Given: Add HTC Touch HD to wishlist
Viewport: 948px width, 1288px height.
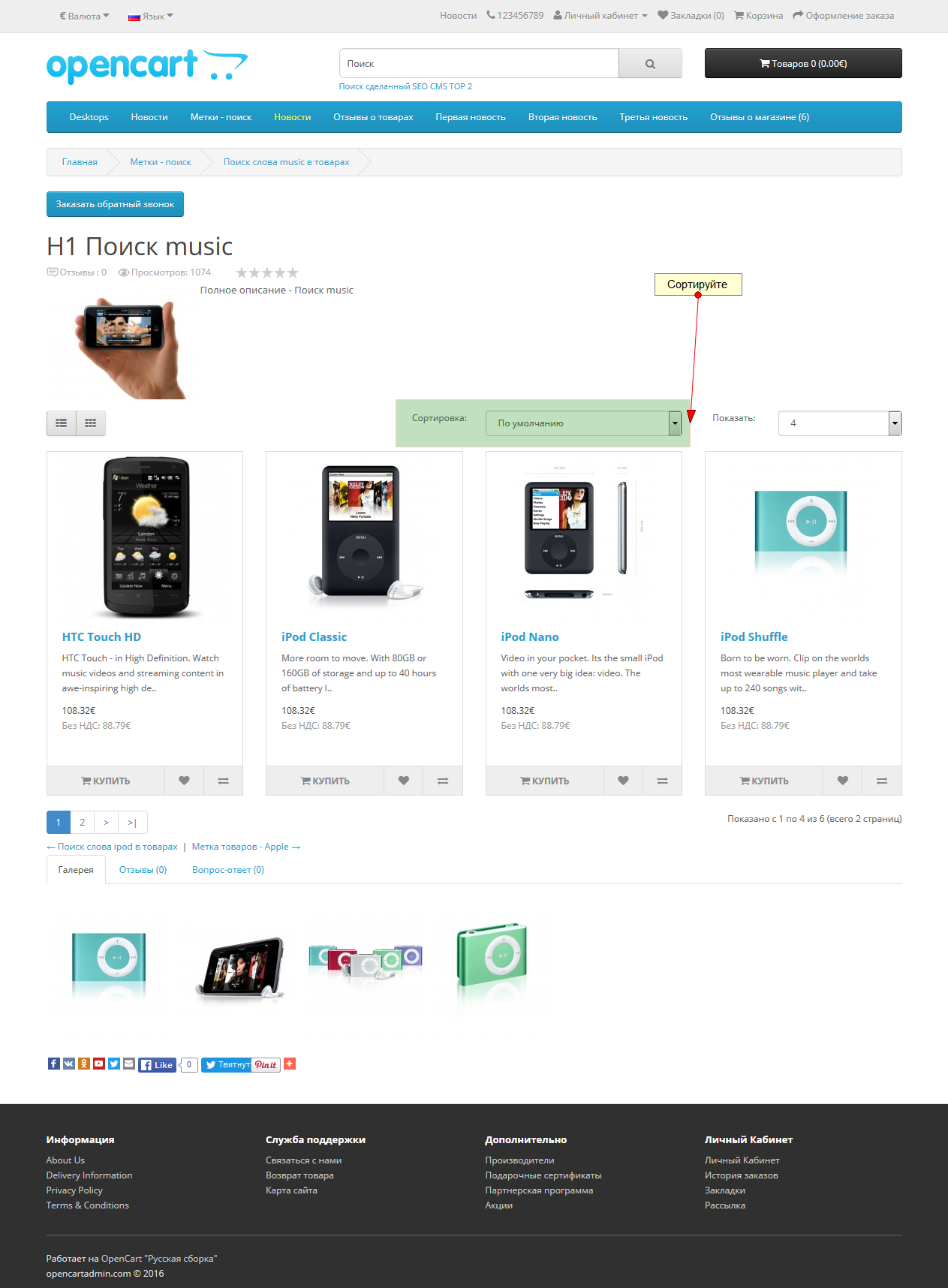Looking at the screenshot, I should pos(184,781).
